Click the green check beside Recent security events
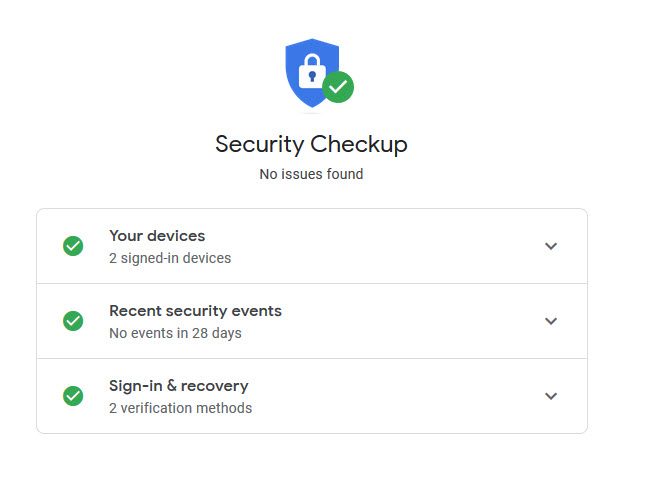 coord(73,321)
